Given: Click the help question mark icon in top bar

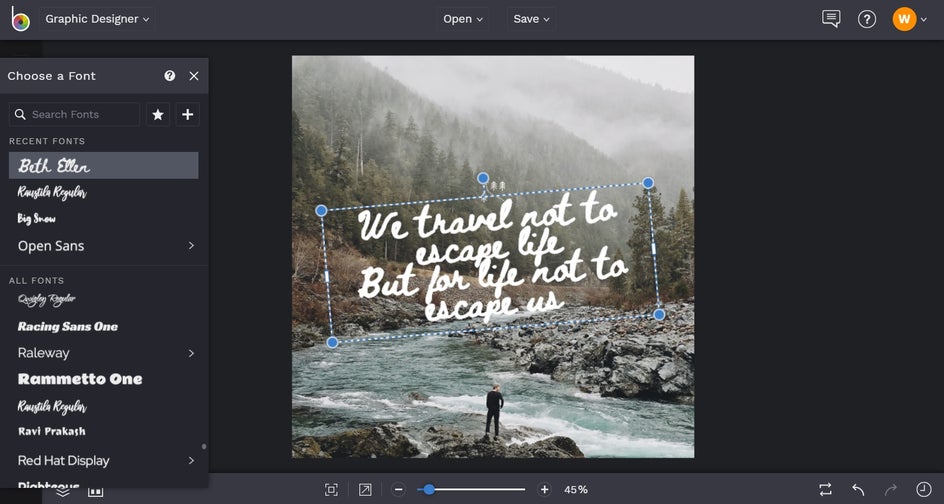Looking at the screenshot, I should [x=866, y=19].
